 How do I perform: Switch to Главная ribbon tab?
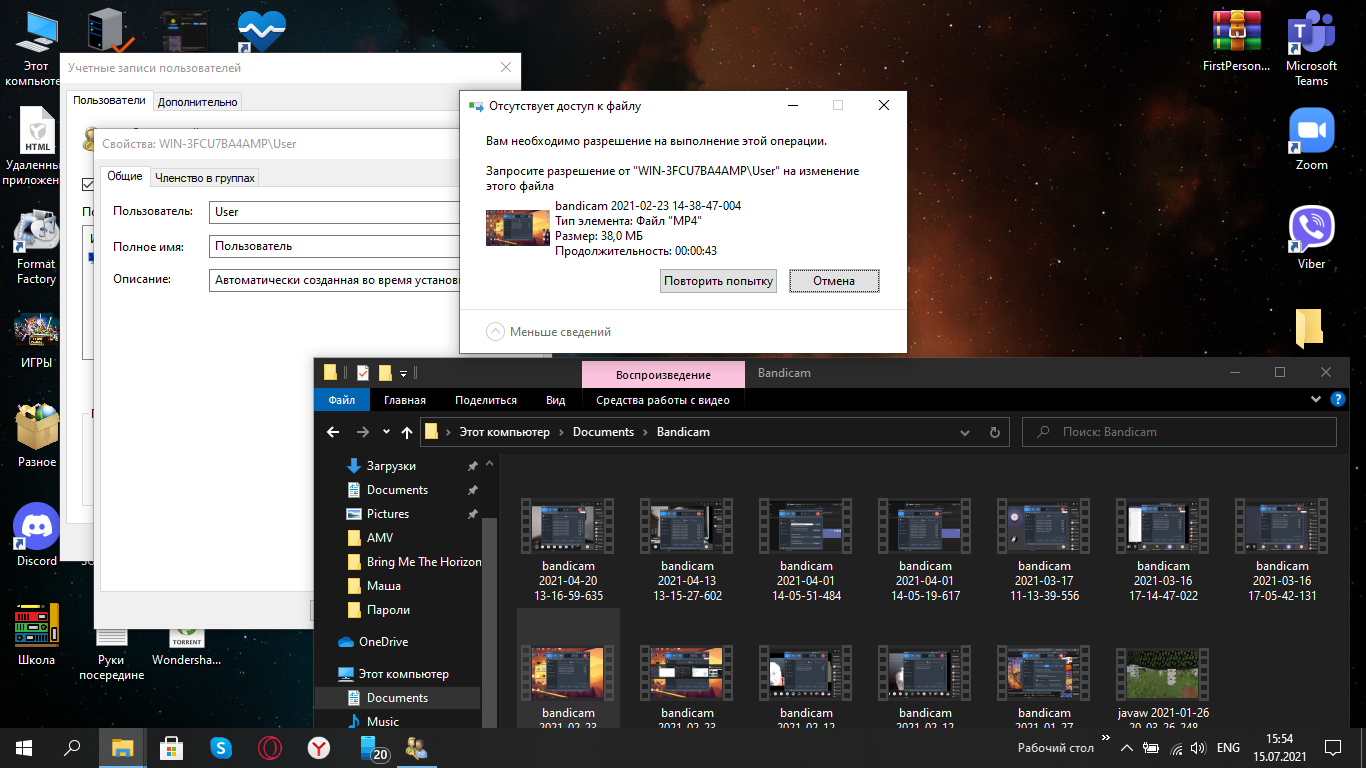click(405, 400)
